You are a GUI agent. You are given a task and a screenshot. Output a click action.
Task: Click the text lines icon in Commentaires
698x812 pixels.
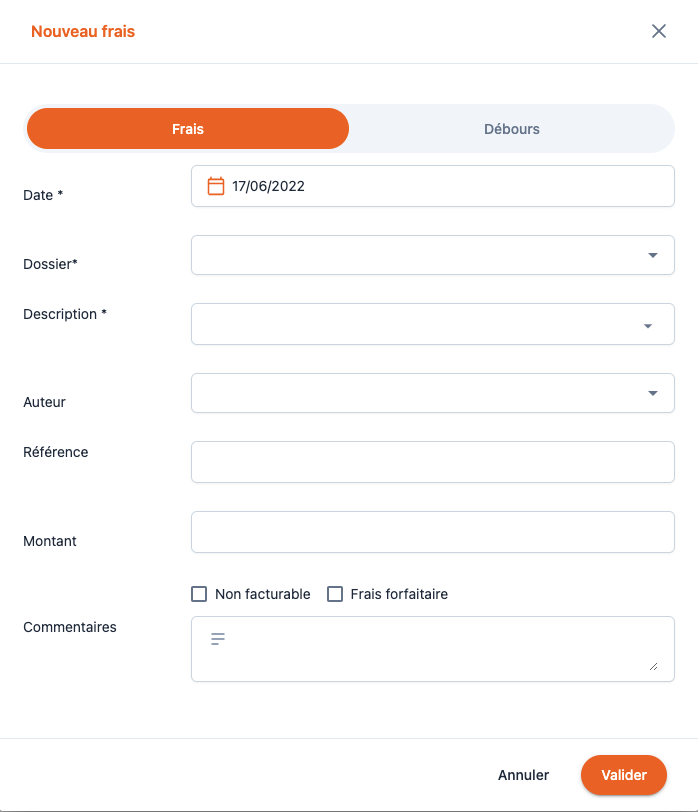tap(218, 638)
